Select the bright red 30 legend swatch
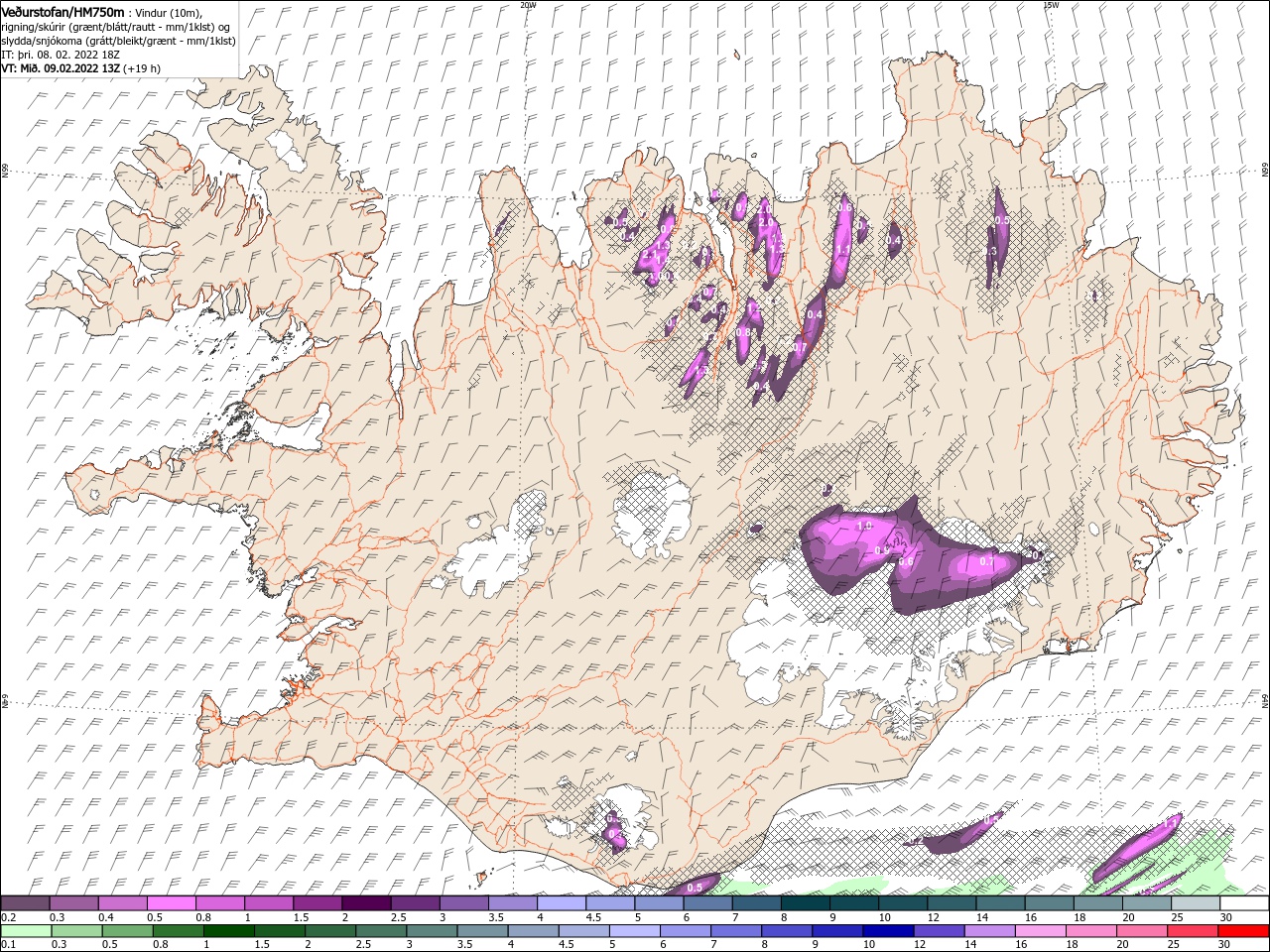The image size is (1270, 952). (x=1243, y=931)
